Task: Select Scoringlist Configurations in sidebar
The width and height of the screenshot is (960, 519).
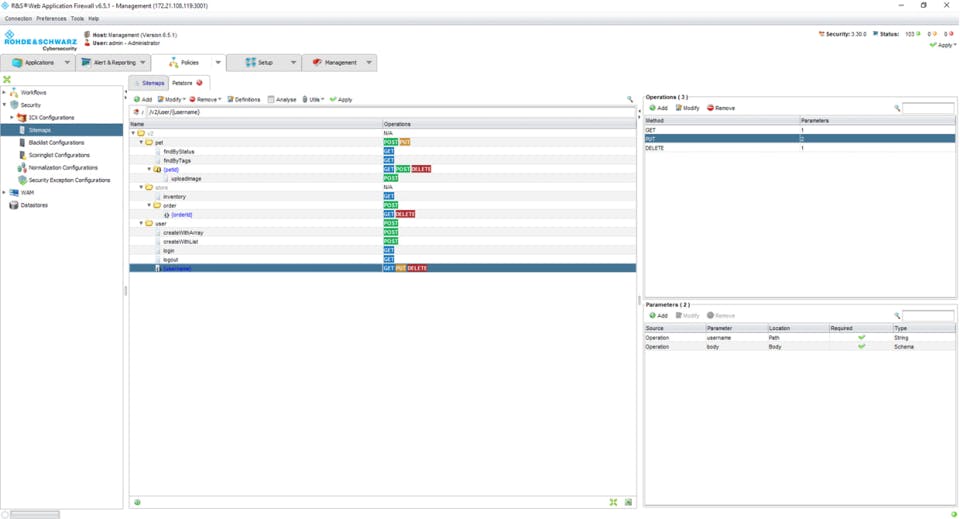Action: [x=59, y=155]
